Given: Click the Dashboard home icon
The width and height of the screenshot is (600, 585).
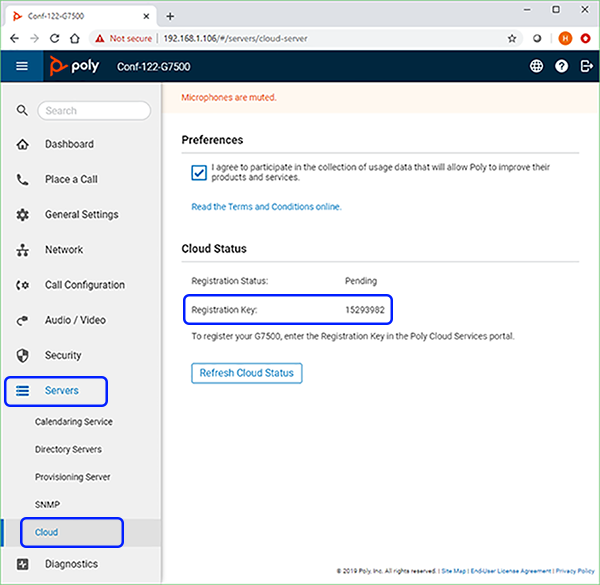Looking at the screenshot, I should pyautogui.click(x=23, y=144).
